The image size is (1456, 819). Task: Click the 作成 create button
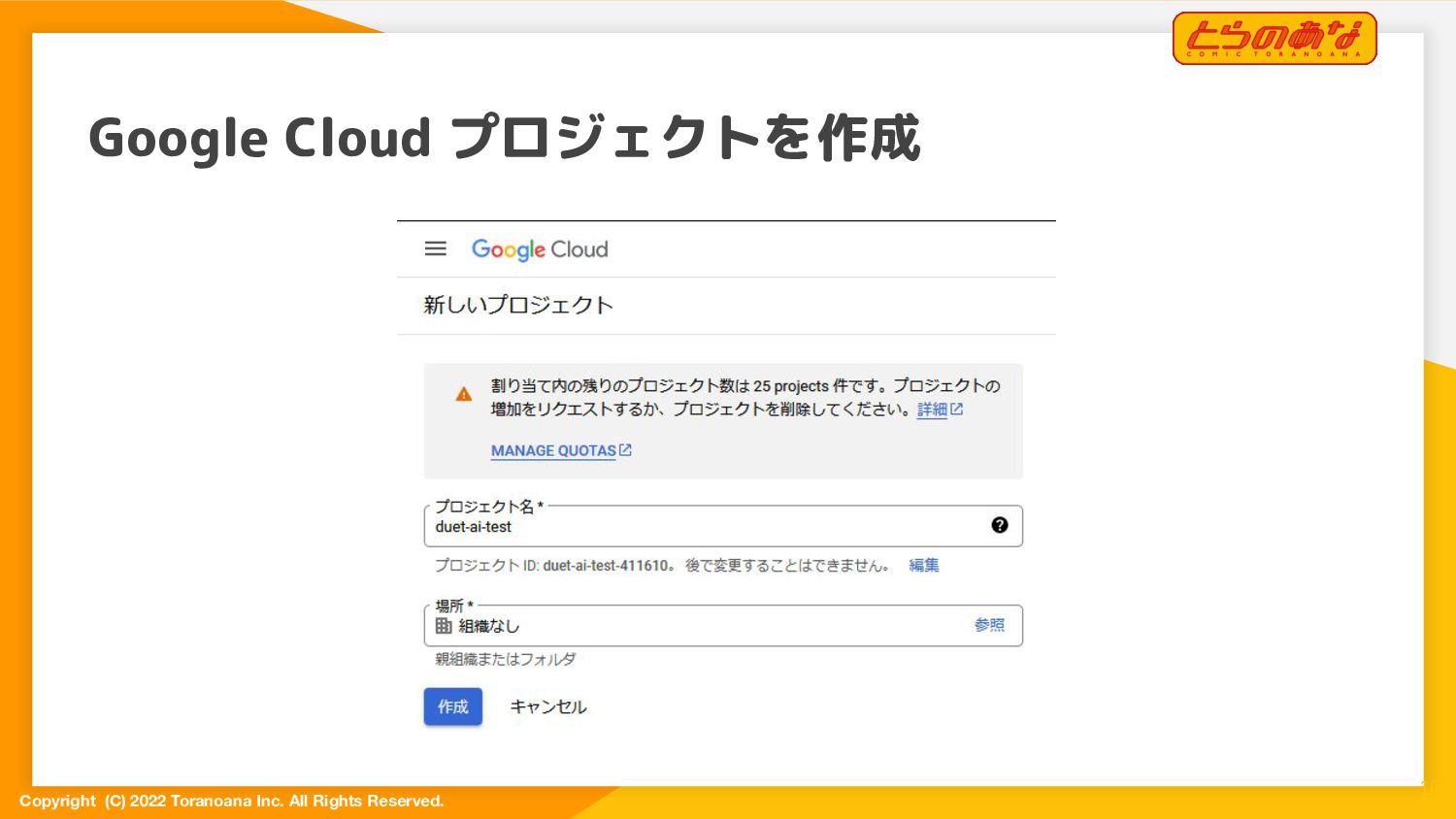pos(453,706)
